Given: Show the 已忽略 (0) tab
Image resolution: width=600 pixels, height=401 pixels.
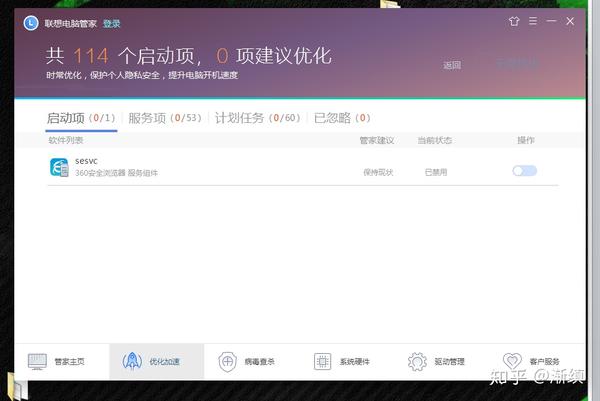Looking at the screenshot, I should pos(342,118).
